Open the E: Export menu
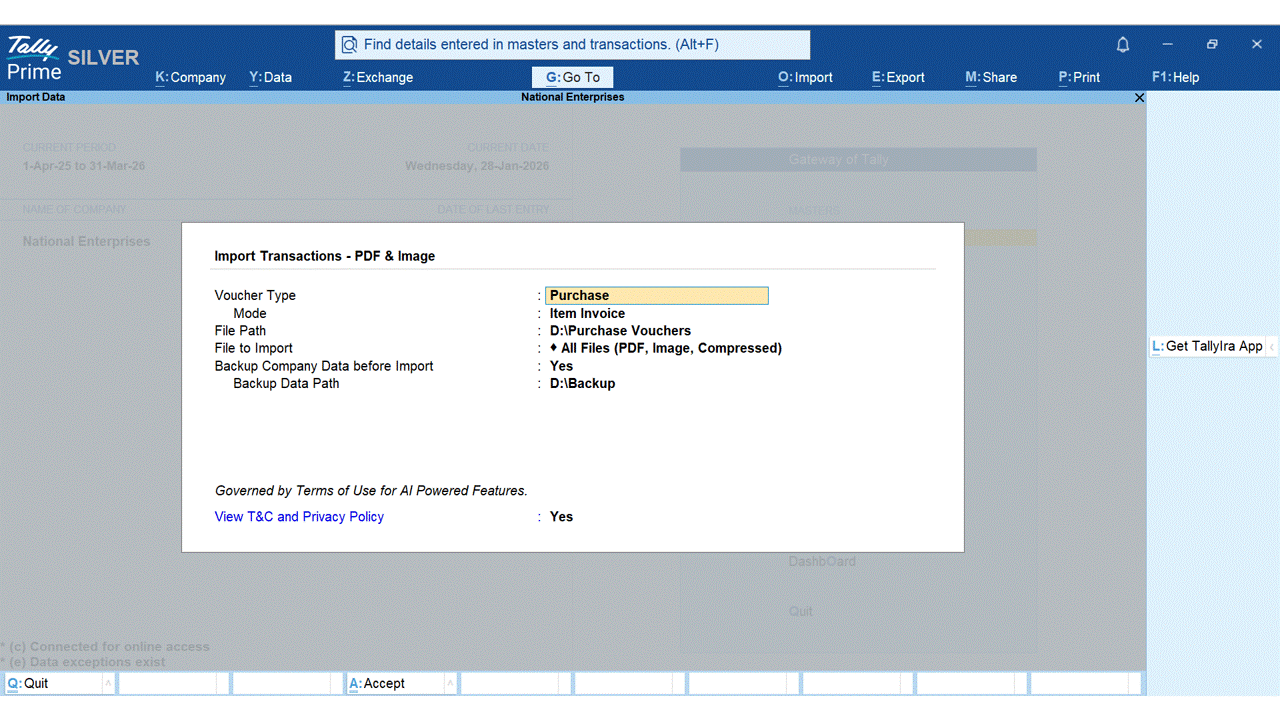The width and height of the screenshot is (1280, 720). [x=898, y=77]
